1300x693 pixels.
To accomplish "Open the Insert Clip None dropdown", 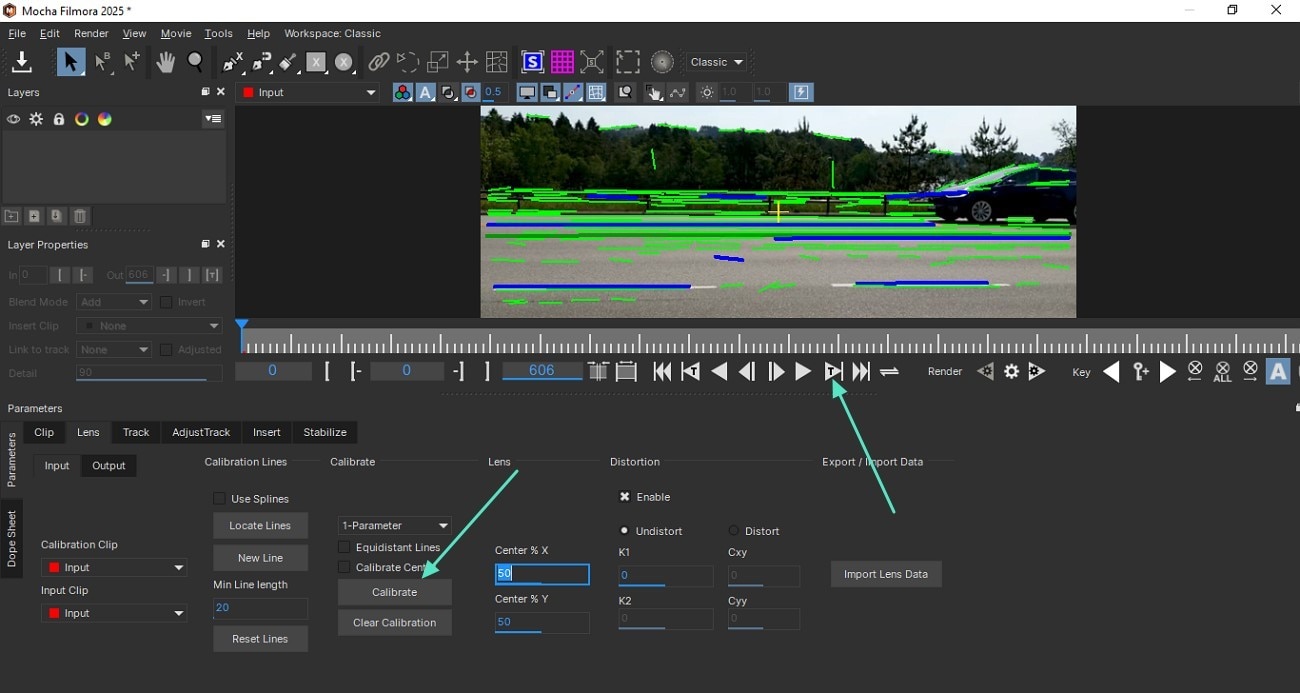I will tap(150, 326).
